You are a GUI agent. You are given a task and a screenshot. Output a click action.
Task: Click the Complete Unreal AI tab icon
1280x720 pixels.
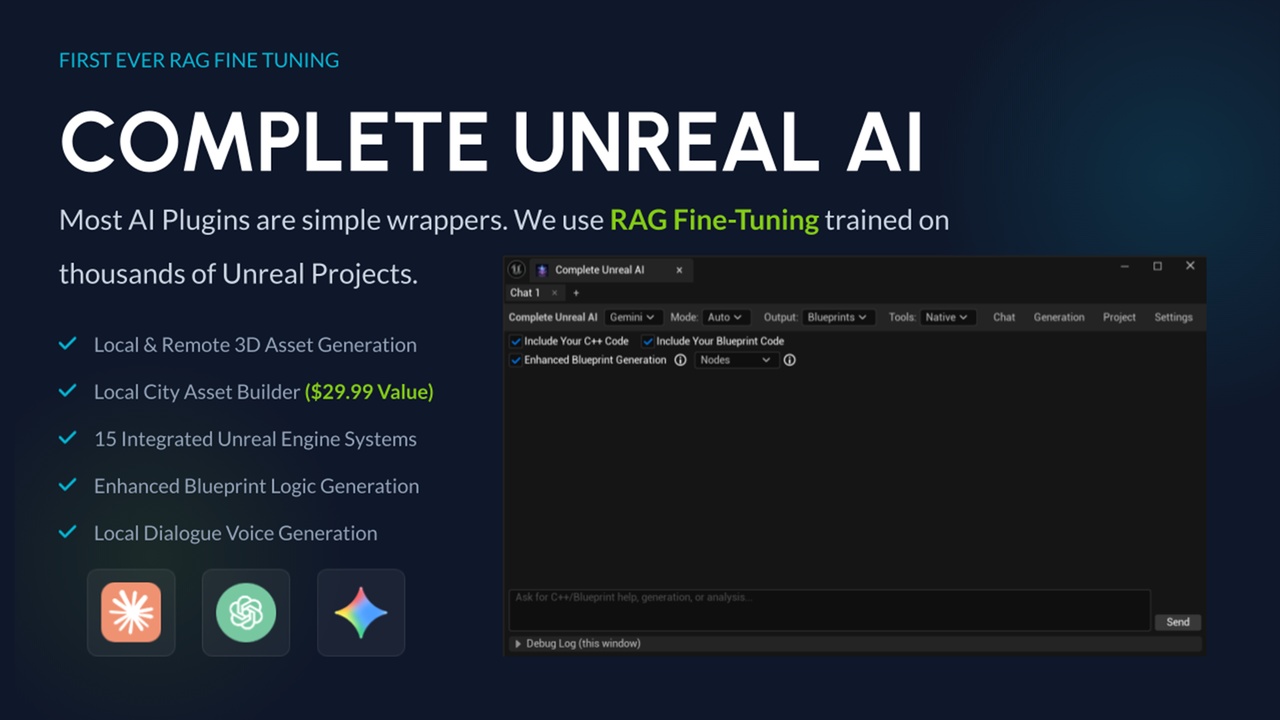coord(542,270)
